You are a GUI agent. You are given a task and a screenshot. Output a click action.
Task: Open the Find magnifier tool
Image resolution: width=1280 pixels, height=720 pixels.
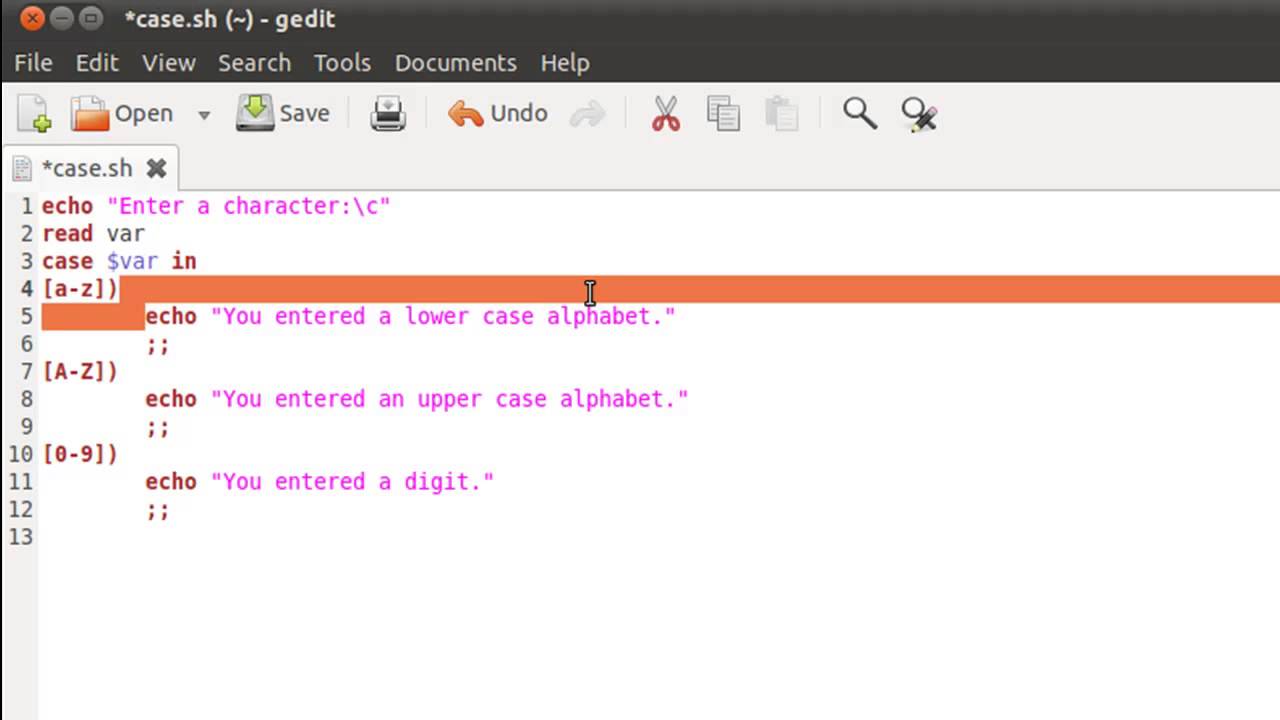pos(859,114)
